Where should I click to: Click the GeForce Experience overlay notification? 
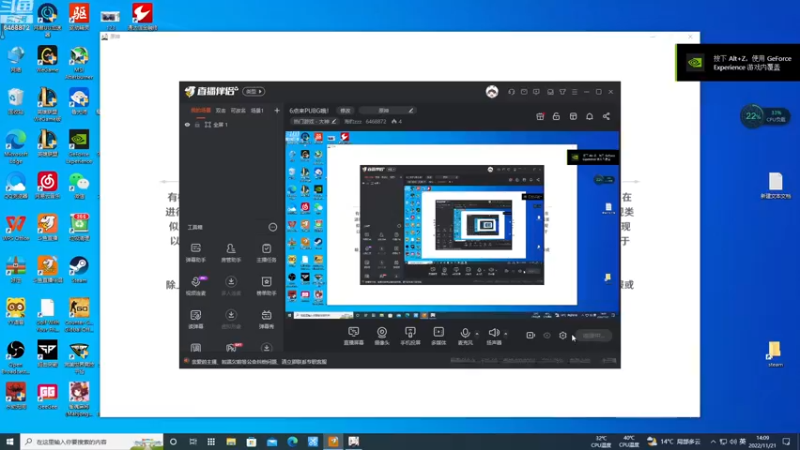click(738, 63)
